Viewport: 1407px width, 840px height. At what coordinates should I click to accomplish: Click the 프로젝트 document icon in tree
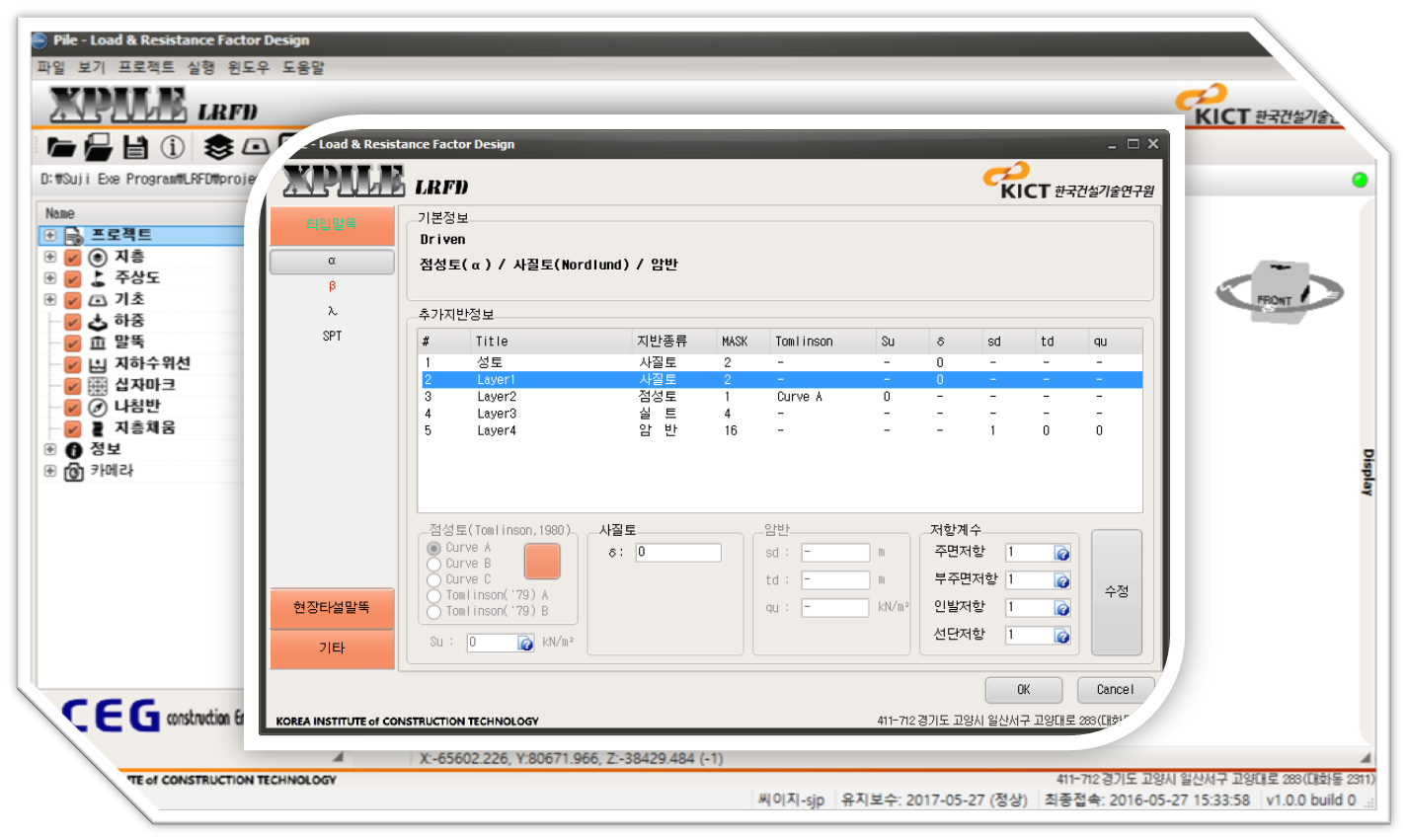(x=74, y=236)
